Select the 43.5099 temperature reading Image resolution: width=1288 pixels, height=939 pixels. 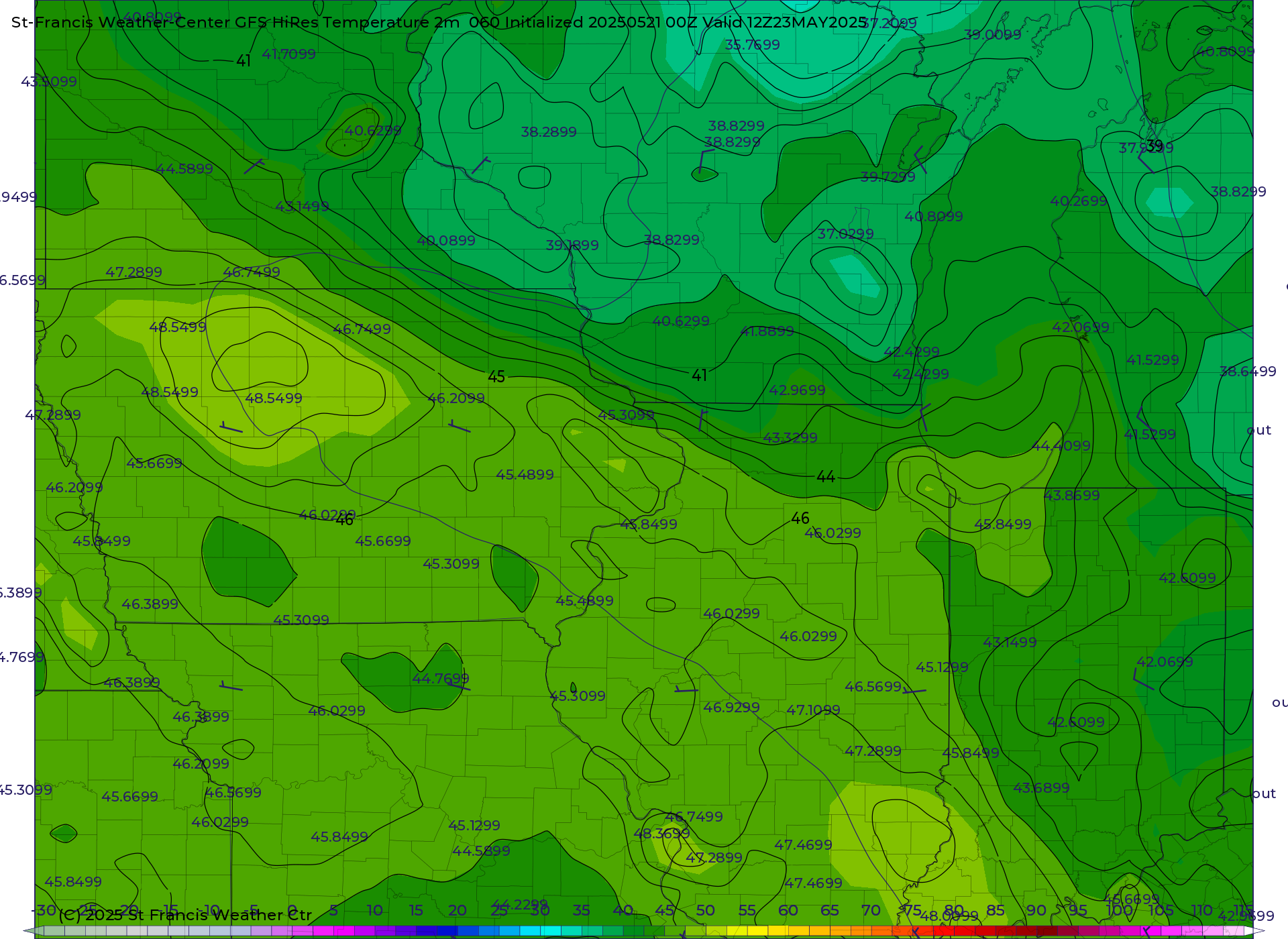click(49, 82)
